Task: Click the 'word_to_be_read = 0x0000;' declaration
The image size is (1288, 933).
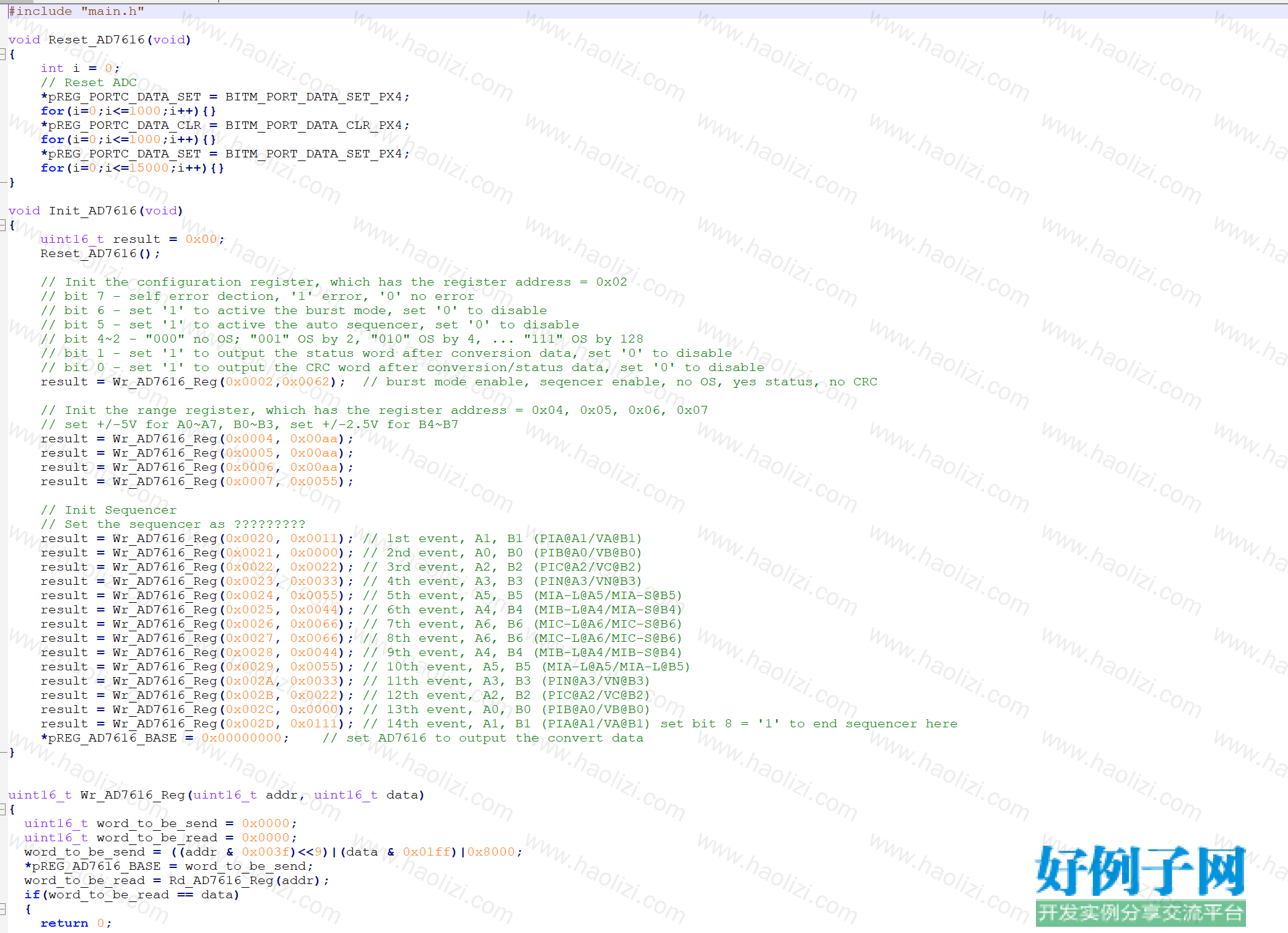Action: click(x=160, y=838)
